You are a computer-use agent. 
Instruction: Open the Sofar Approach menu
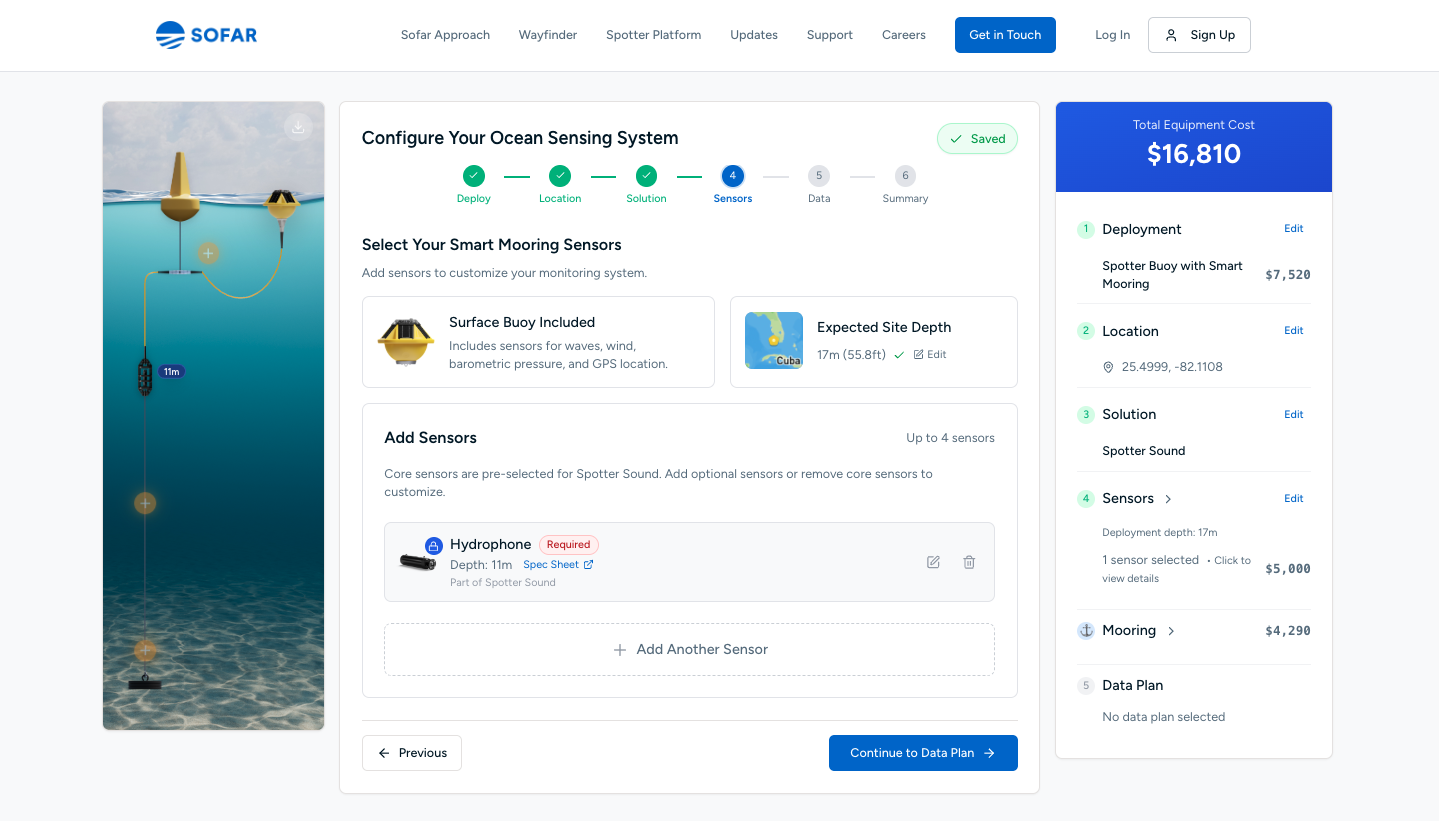(x=445, y=35)
